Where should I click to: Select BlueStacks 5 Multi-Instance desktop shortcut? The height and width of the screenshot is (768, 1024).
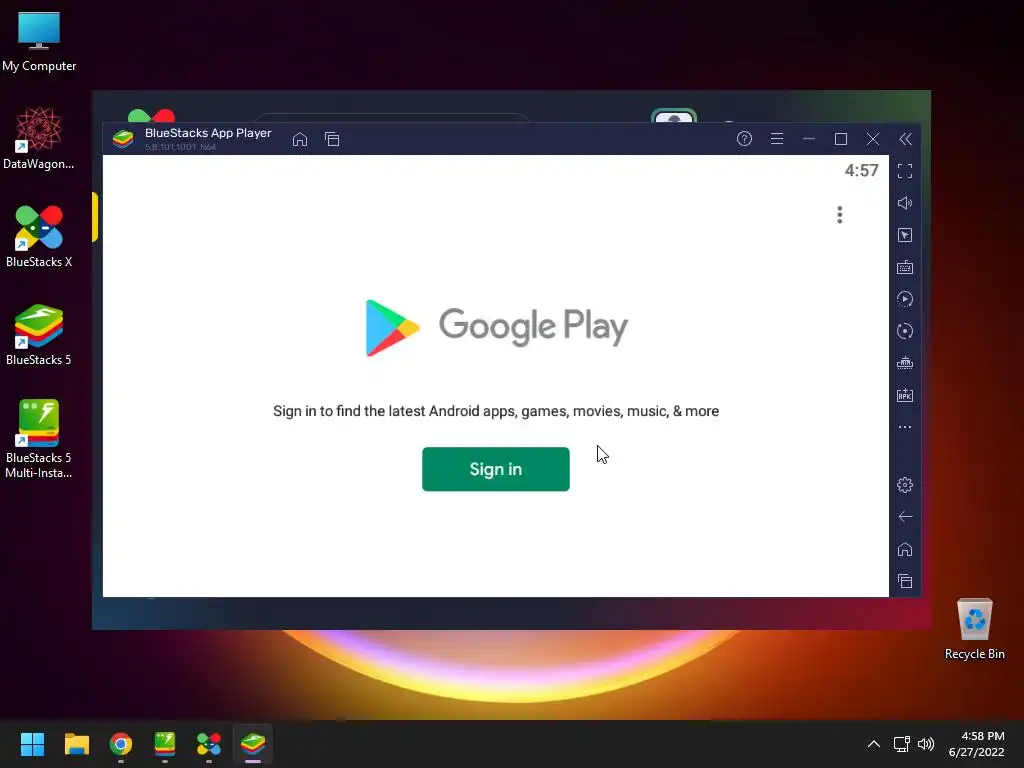(39, 439)
